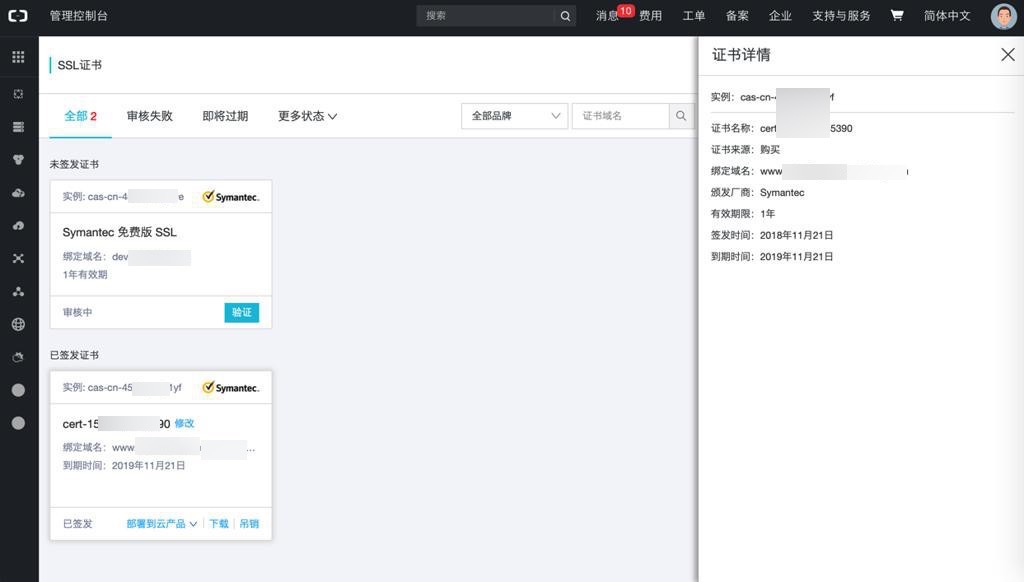Click the 验证 button on pending certificate
Viewport: 1024px width, 582px height.
[x=242, y=312]
